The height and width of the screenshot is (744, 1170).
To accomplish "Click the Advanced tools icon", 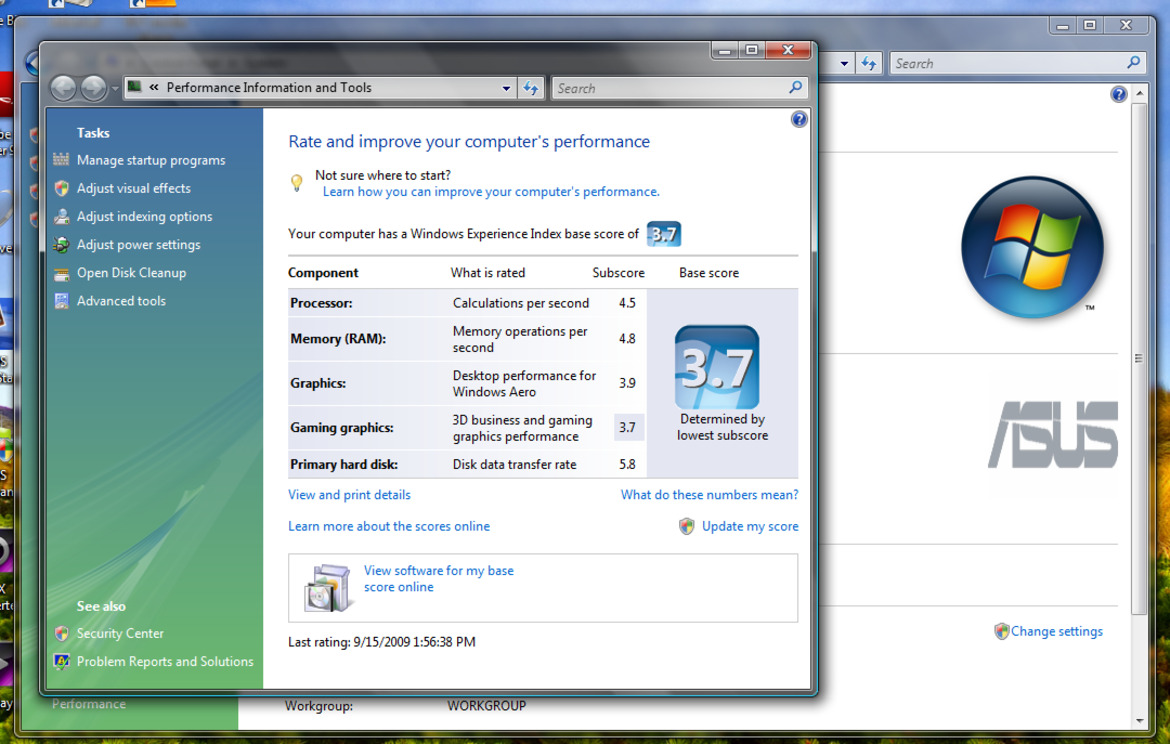I will (x=61, y=301).
